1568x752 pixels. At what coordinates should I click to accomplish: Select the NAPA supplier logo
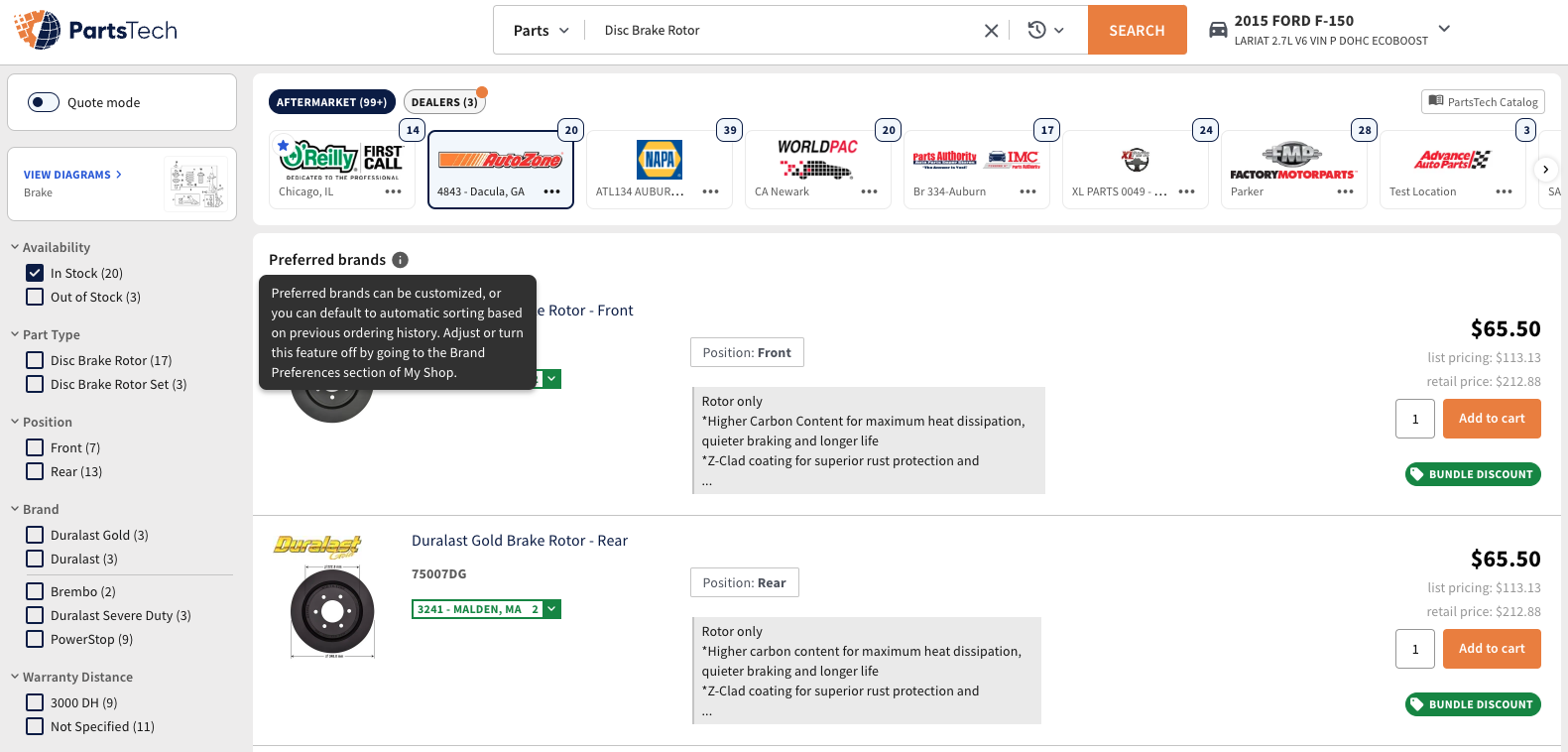660,159
